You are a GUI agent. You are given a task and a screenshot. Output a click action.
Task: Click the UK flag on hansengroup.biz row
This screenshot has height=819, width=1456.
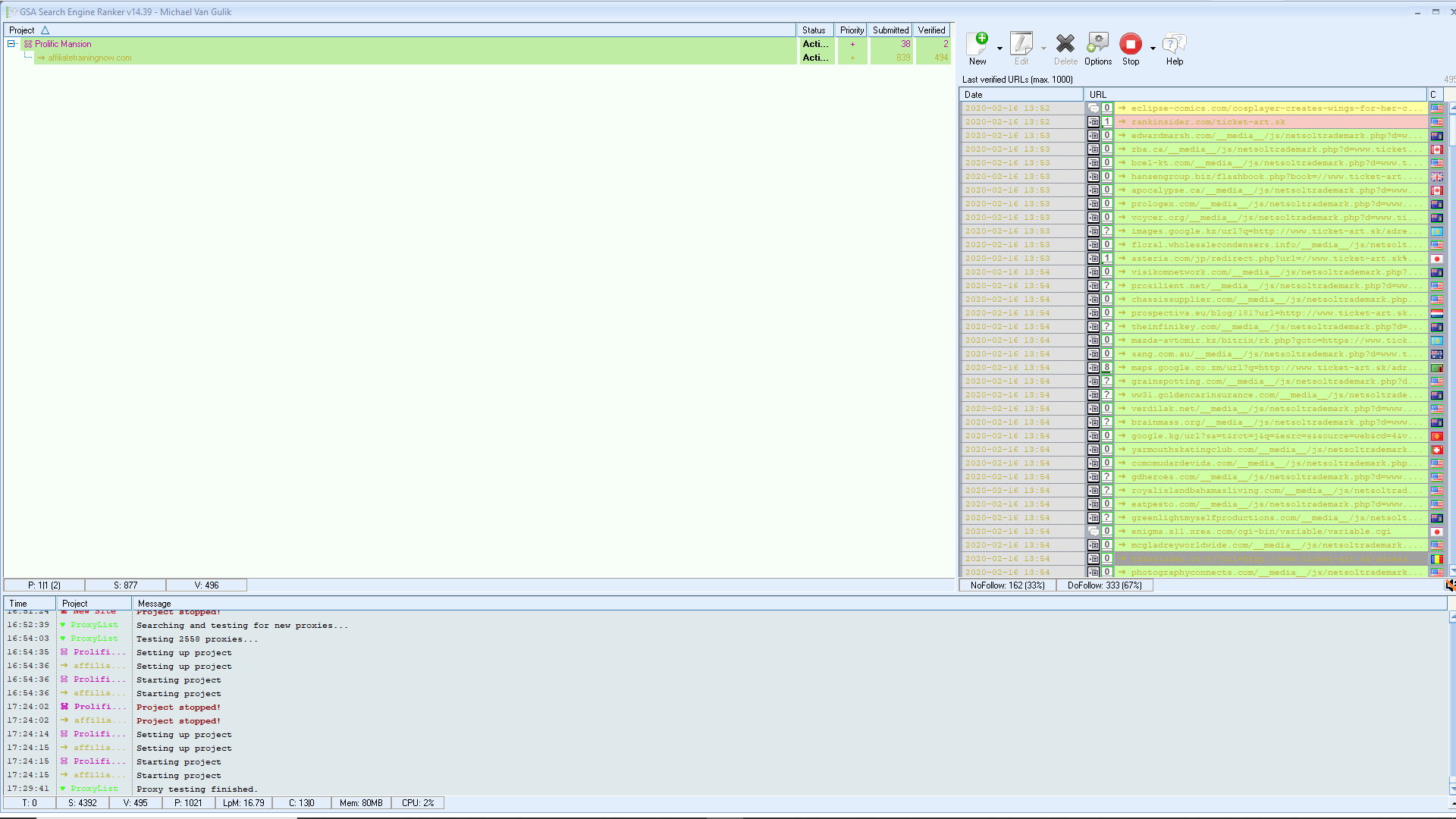(x=1437, y=177)
